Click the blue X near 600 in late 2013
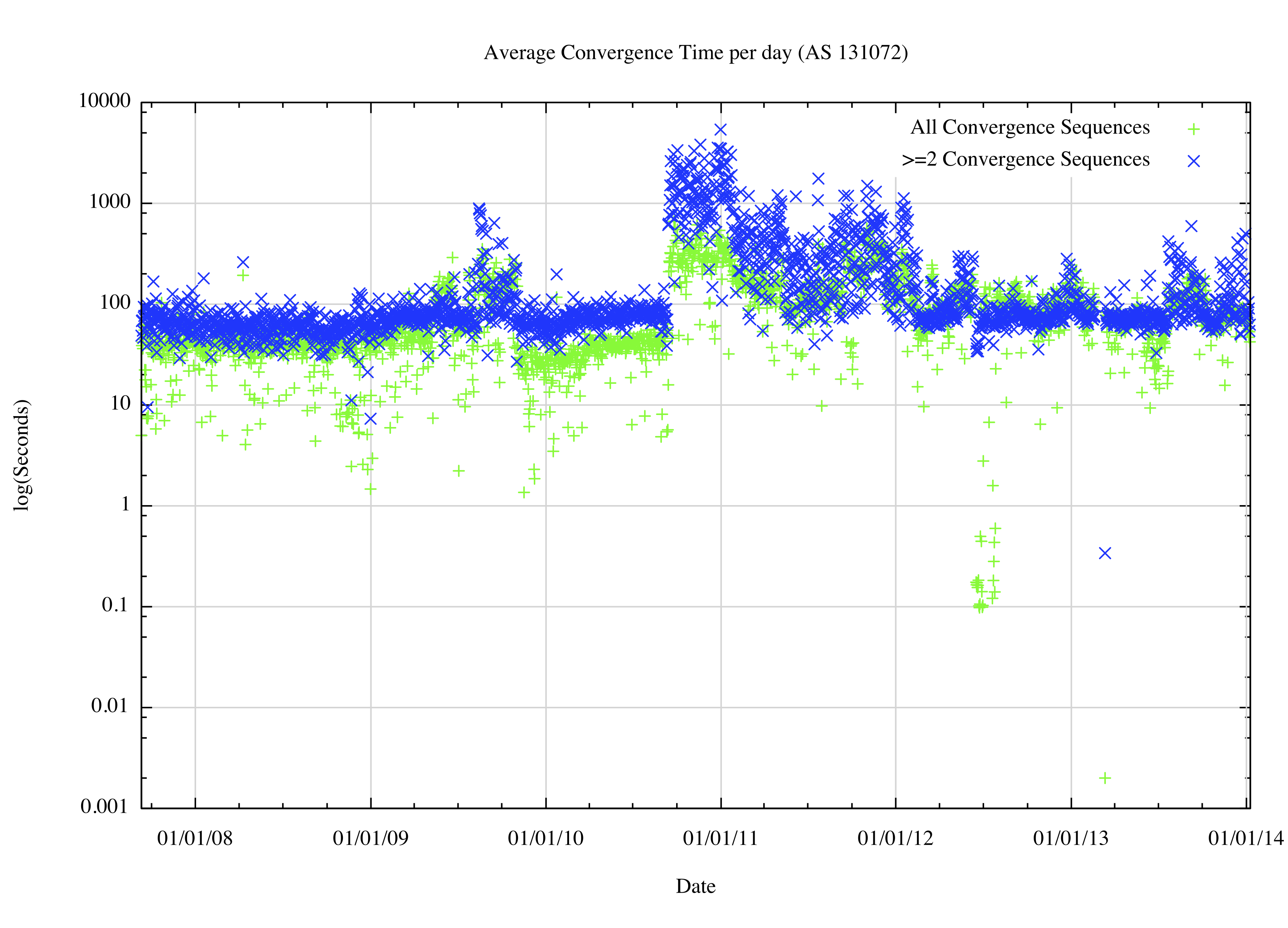 1191,226
